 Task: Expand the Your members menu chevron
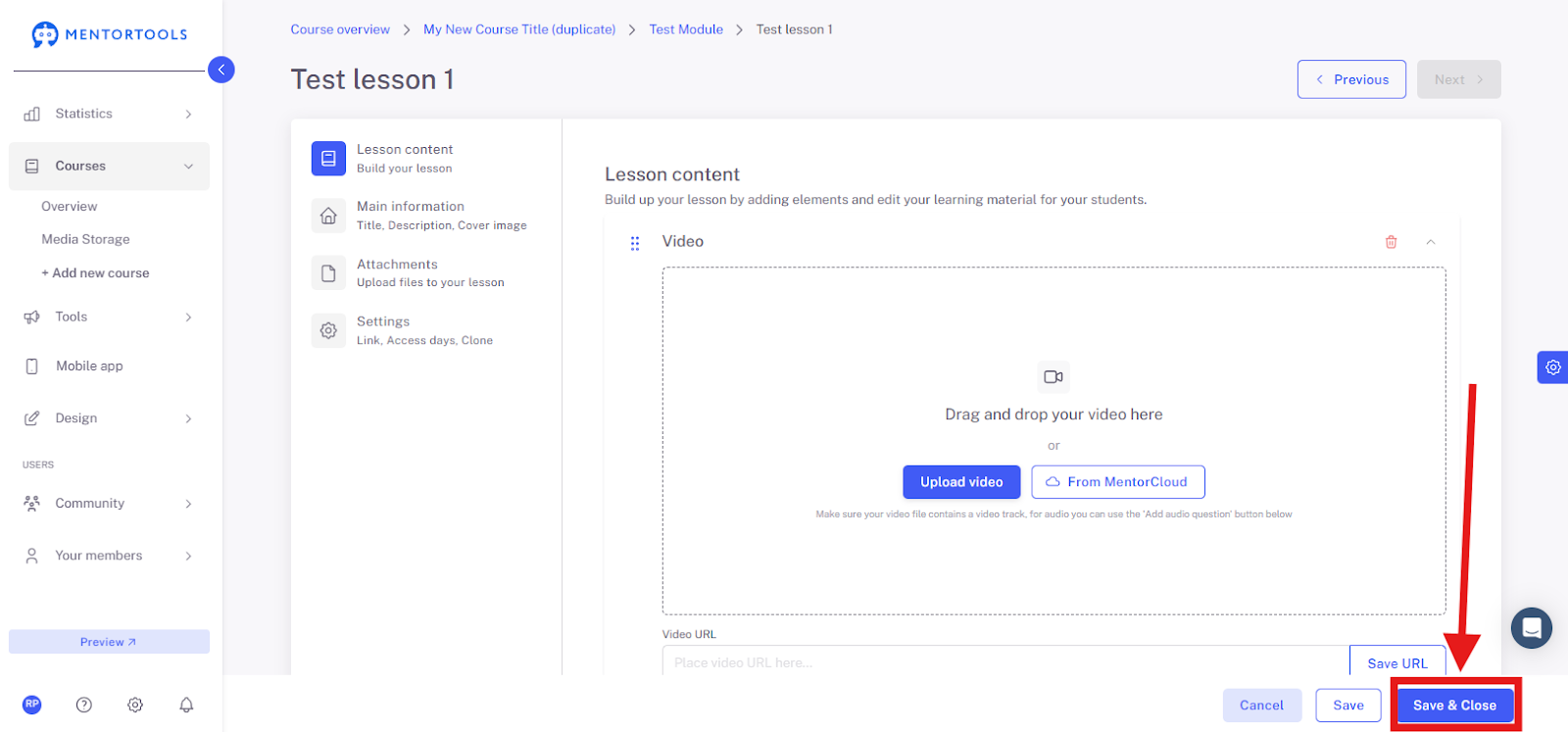point(188,557)
